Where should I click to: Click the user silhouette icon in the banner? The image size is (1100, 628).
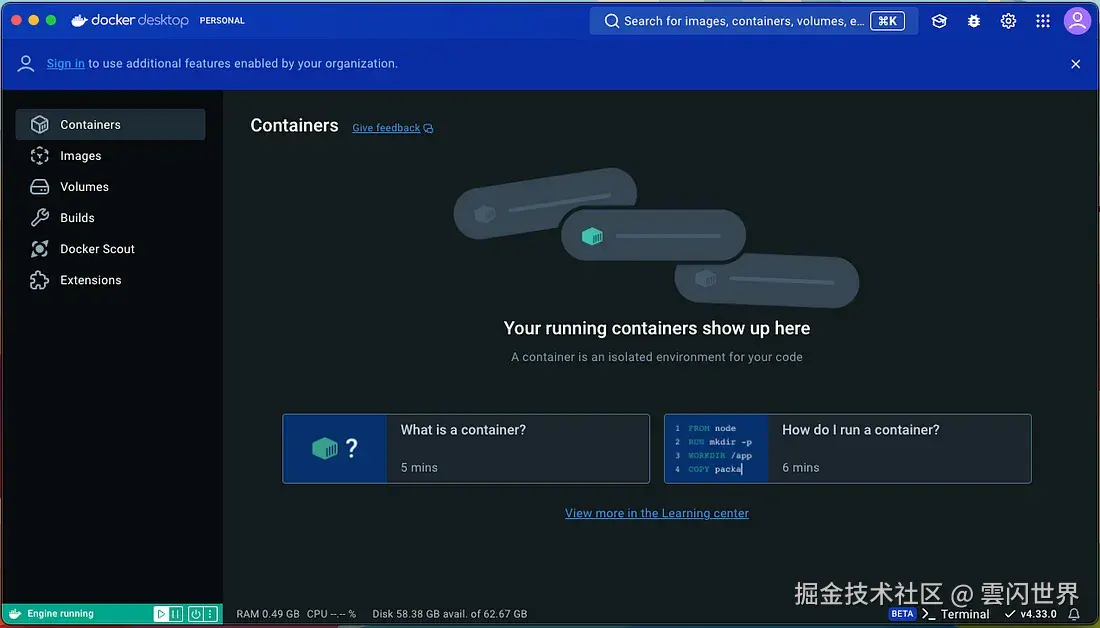(26, 63)
